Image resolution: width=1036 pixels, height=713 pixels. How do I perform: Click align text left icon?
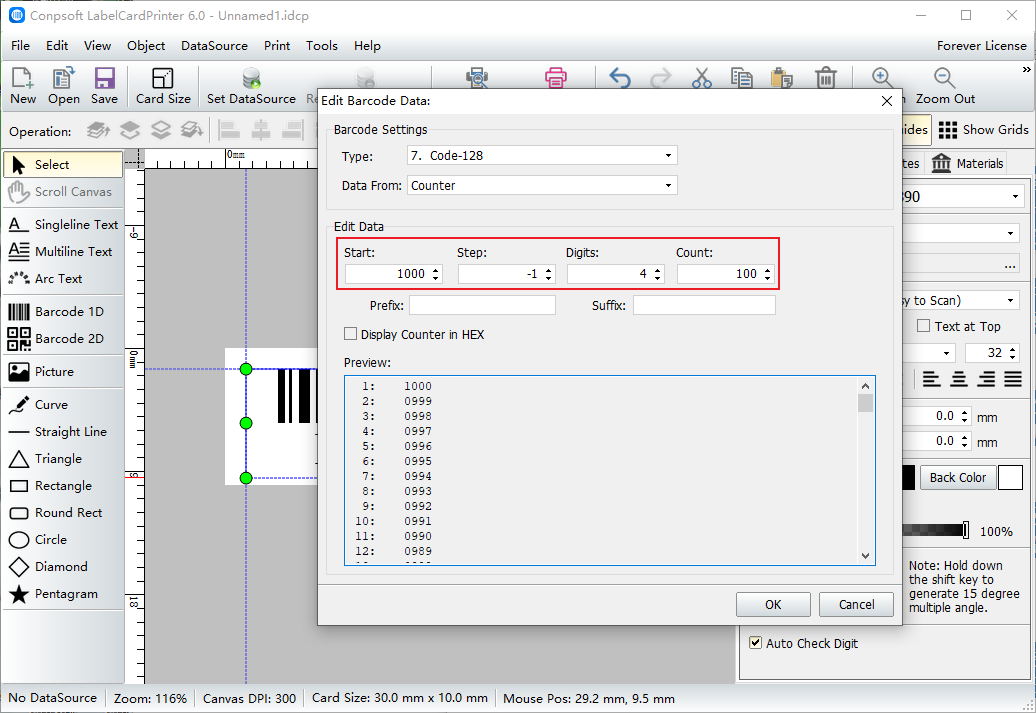[932, 379]
